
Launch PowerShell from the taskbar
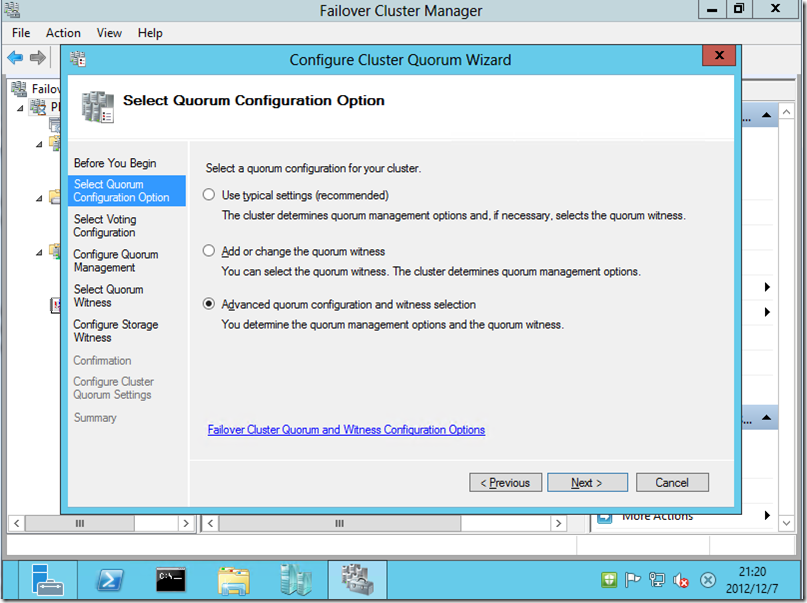[x=110, y=580]
